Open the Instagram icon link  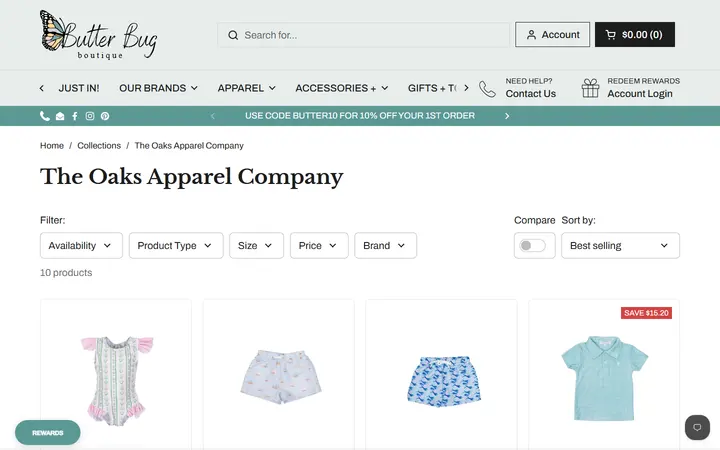coord(90,116)
